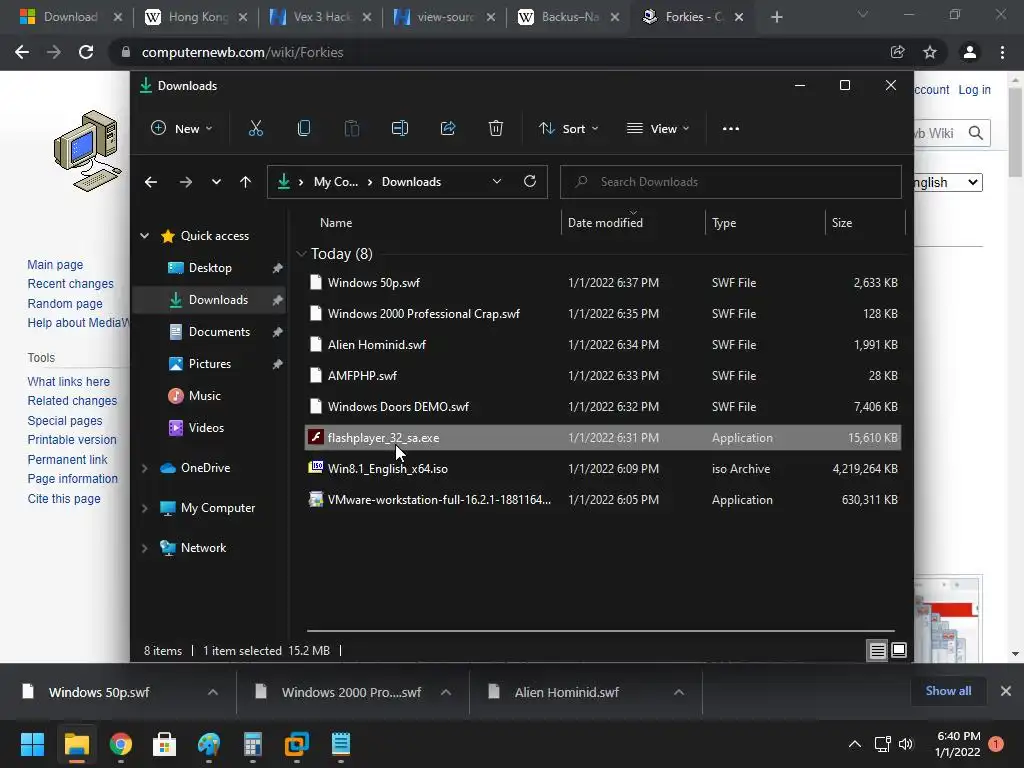Click the Win8.1 ISO file icon
Screen dimensions: 1024x768
coord(316,468)
